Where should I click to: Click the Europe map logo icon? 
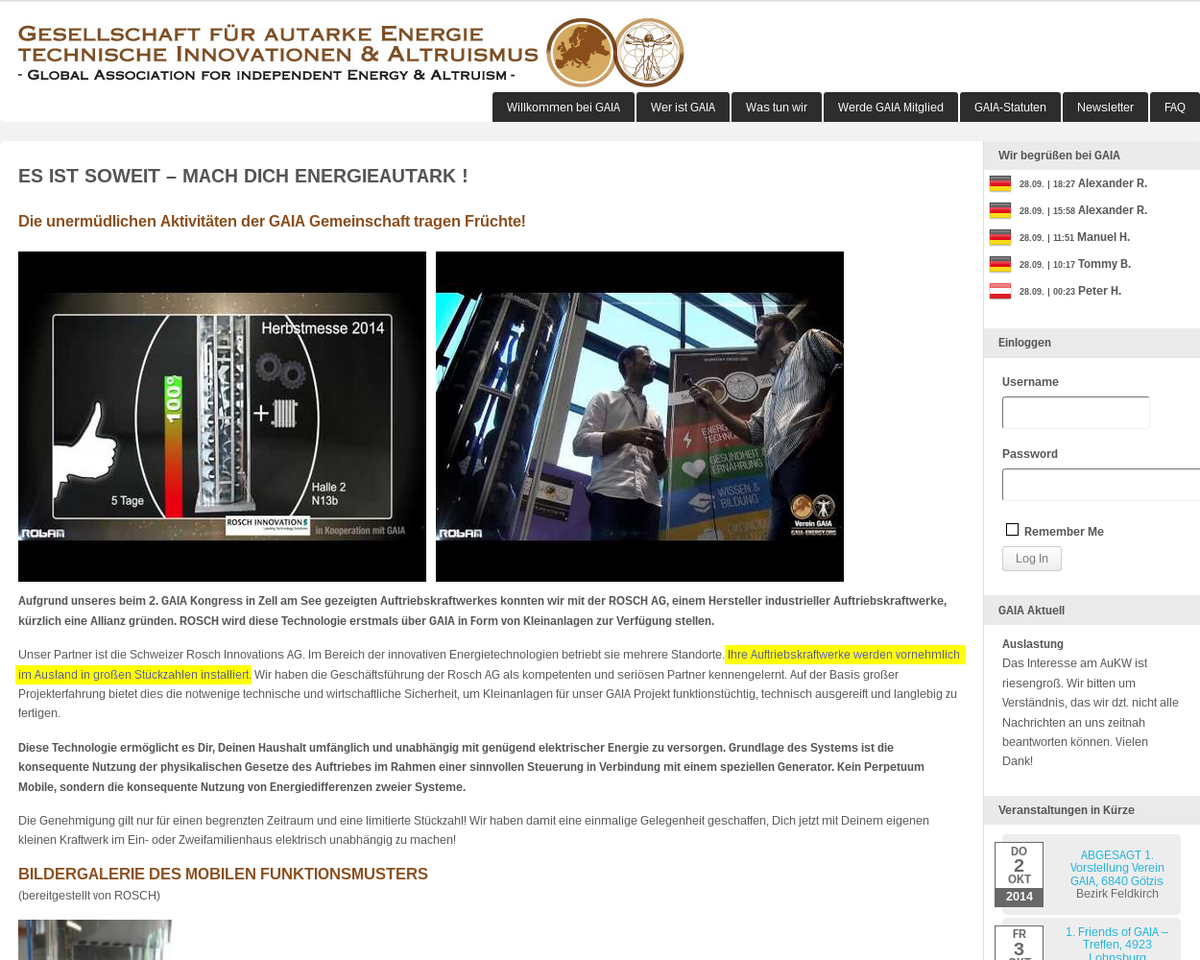pos(581,52)
